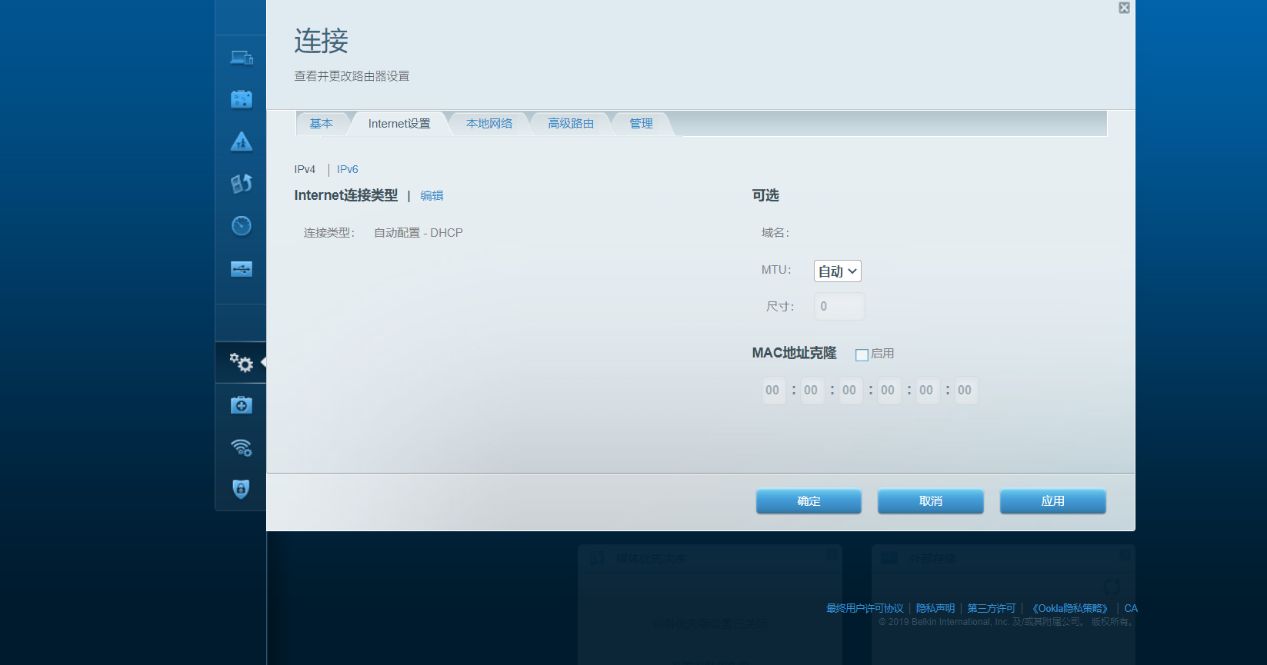Switch to the 本地网络 tab
This screenshot has height=665, width=1267.
[x=489, y=123]
